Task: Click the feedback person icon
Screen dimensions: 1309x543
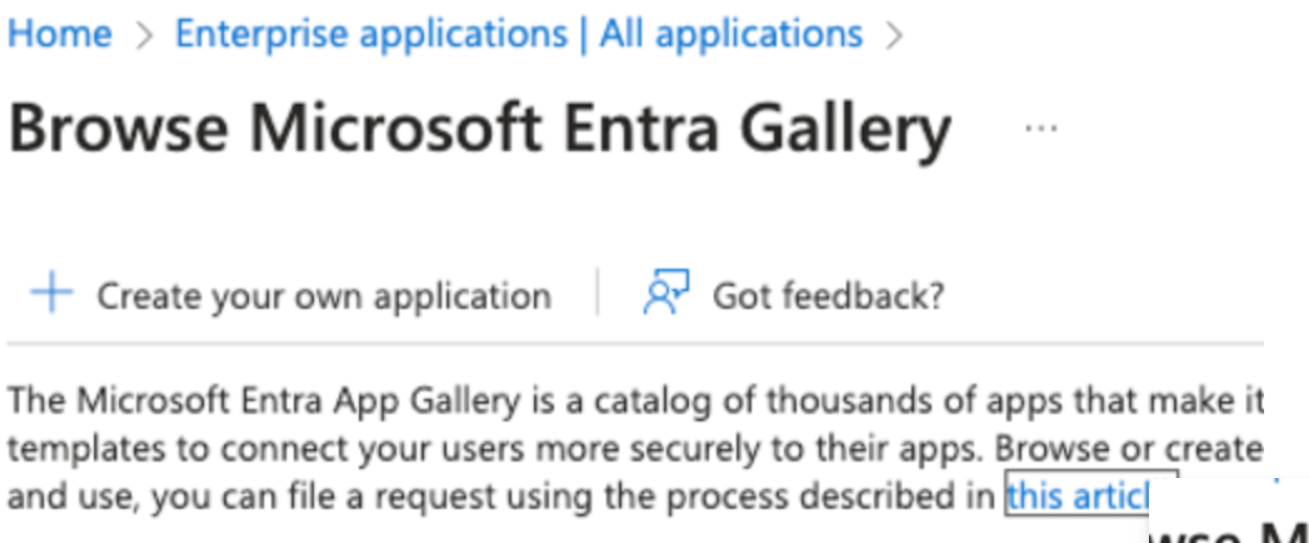Action: (x=667, y=294)
